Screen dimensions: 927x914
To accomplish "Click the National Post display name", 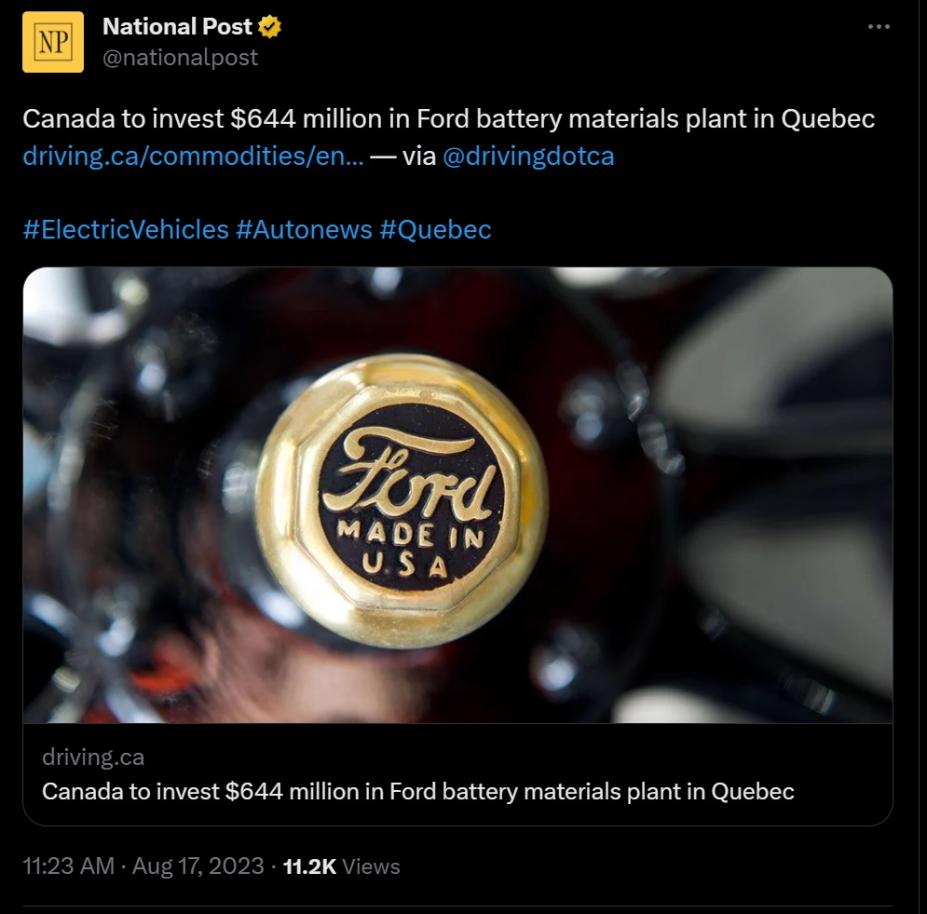I will pyautogui.click(x=177, y=27).
